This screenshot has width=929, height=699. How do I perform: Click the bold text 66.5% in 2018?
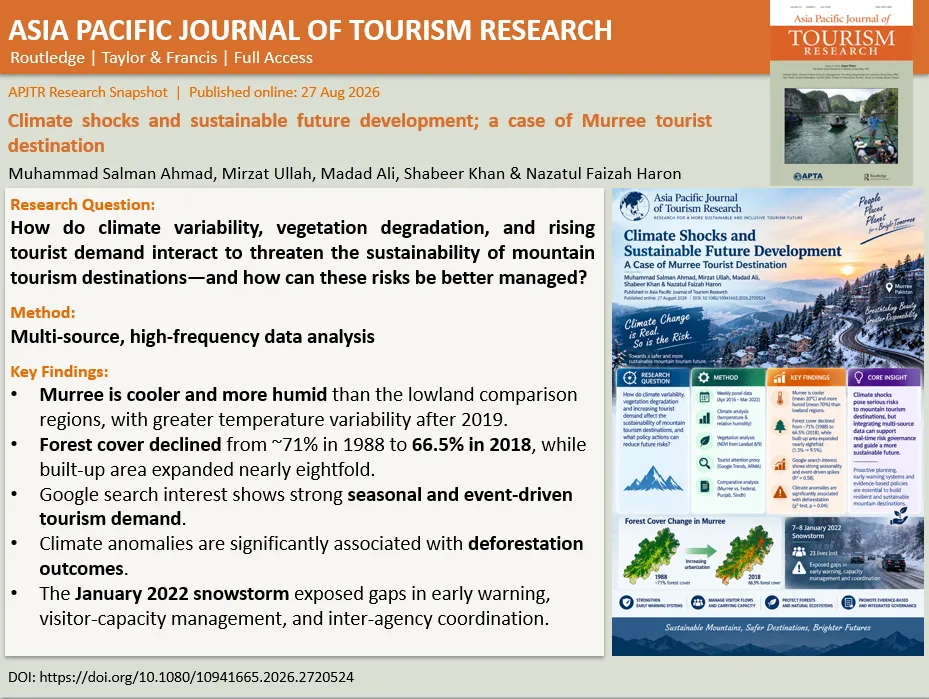(x=472, y=444)
